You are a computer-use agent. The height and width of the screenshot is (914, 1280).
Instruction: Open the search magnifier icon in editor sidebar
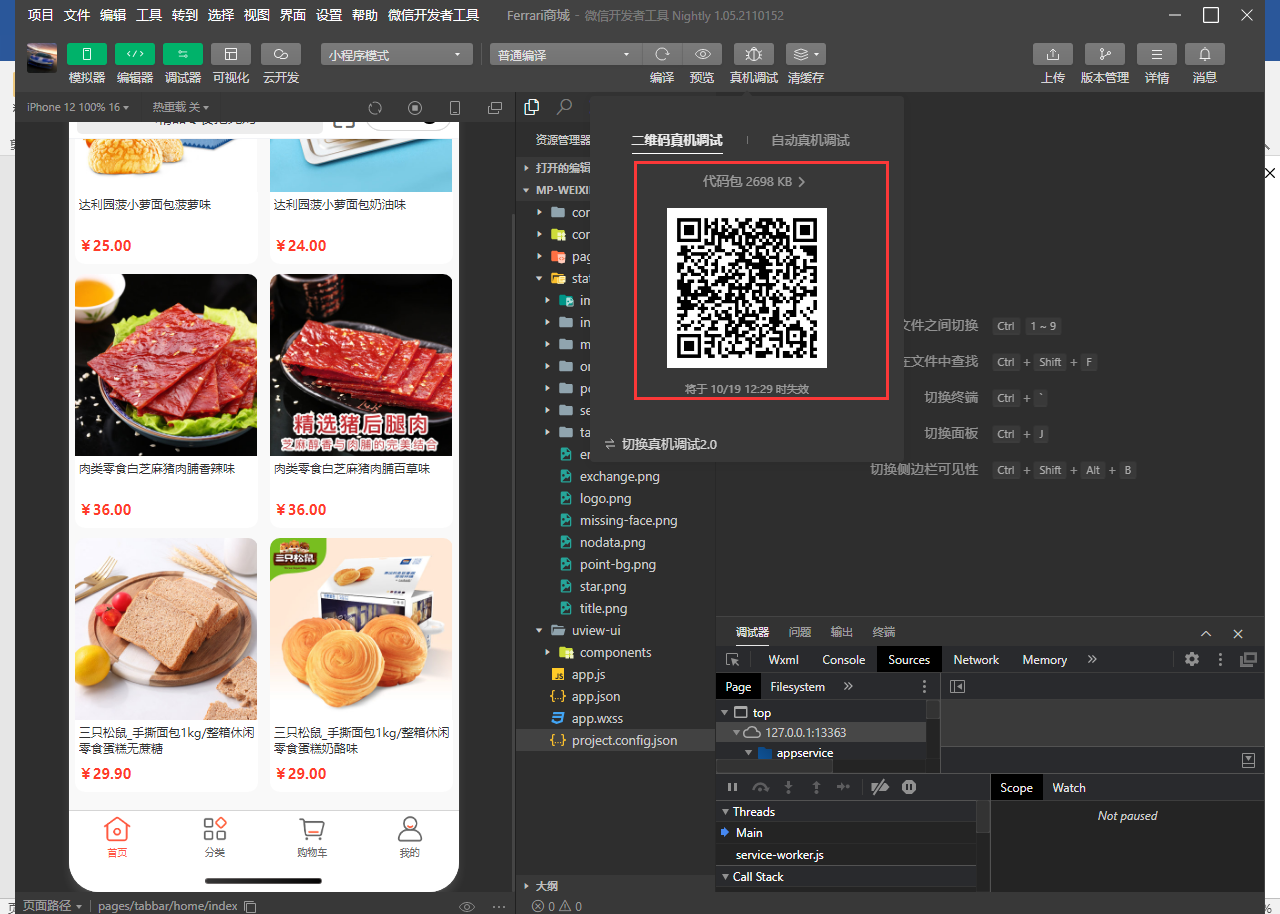coord(565,107)
